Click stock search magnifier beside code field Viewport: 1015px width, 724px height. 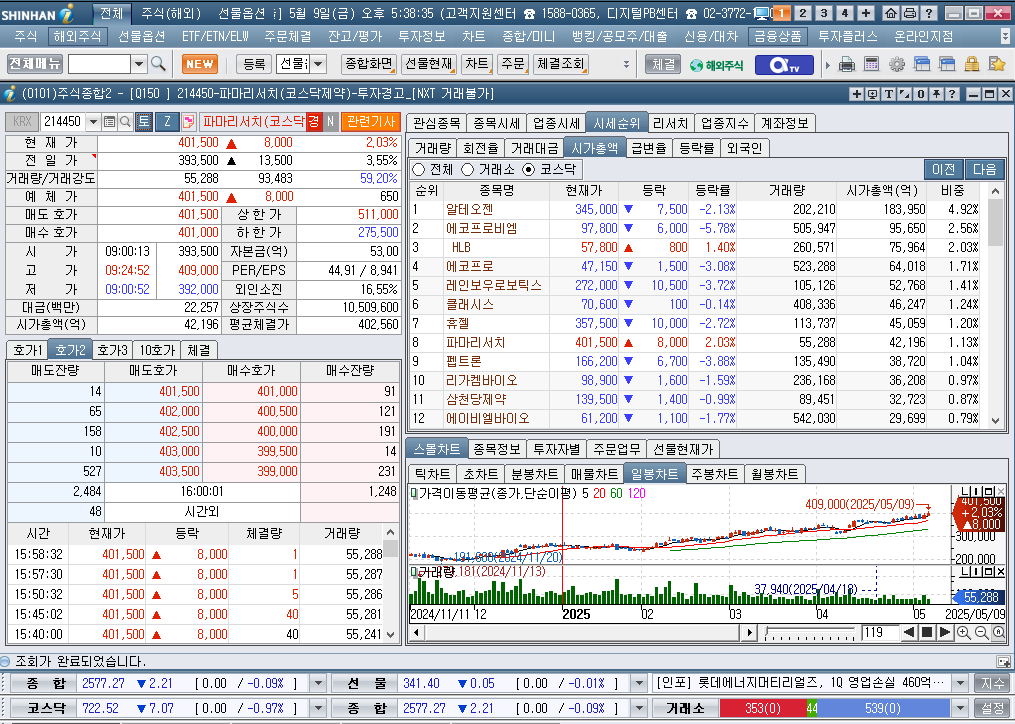[x=126, y=121]
